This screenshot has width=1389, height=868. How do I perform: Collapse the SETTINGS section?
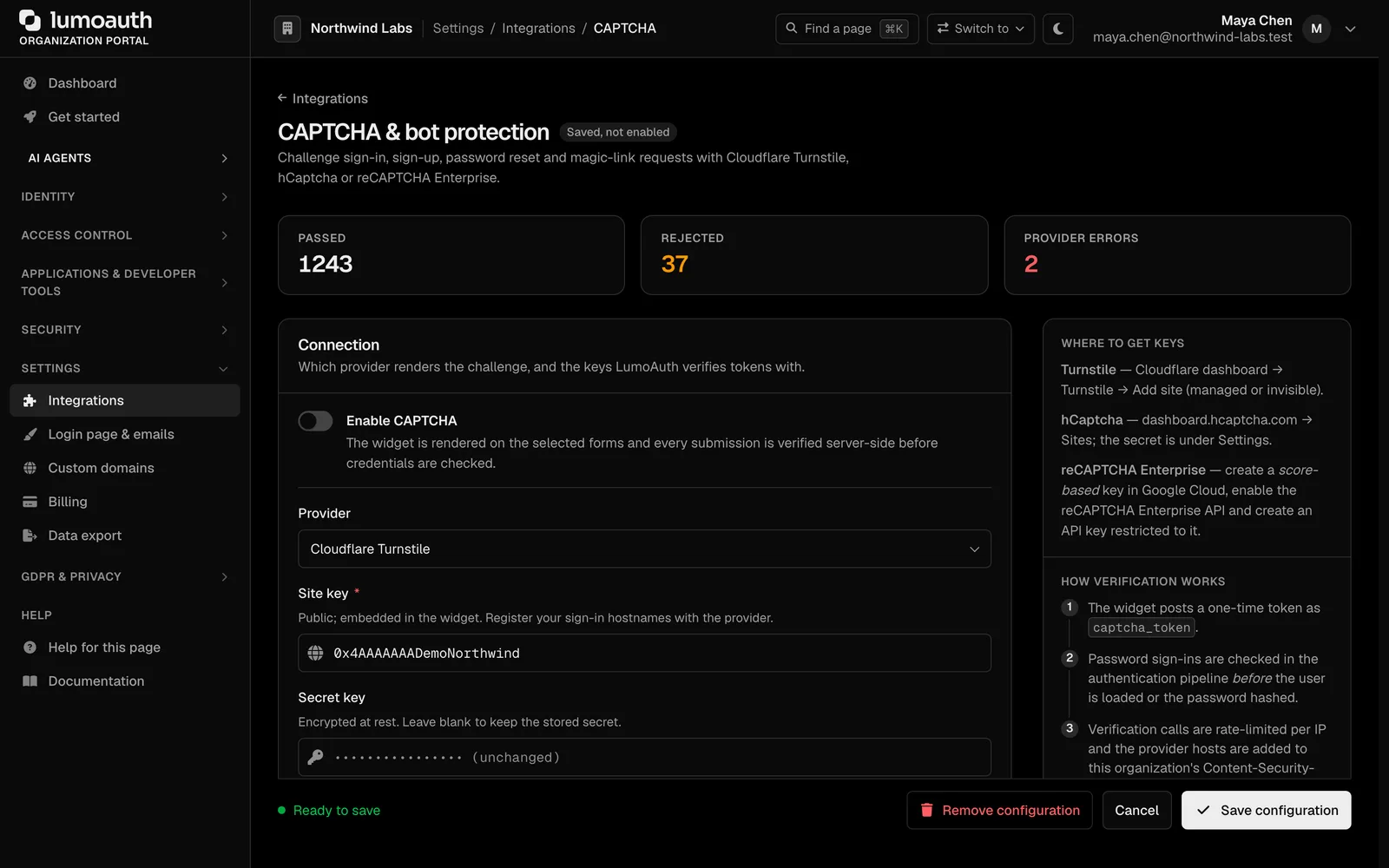(125, 368)
